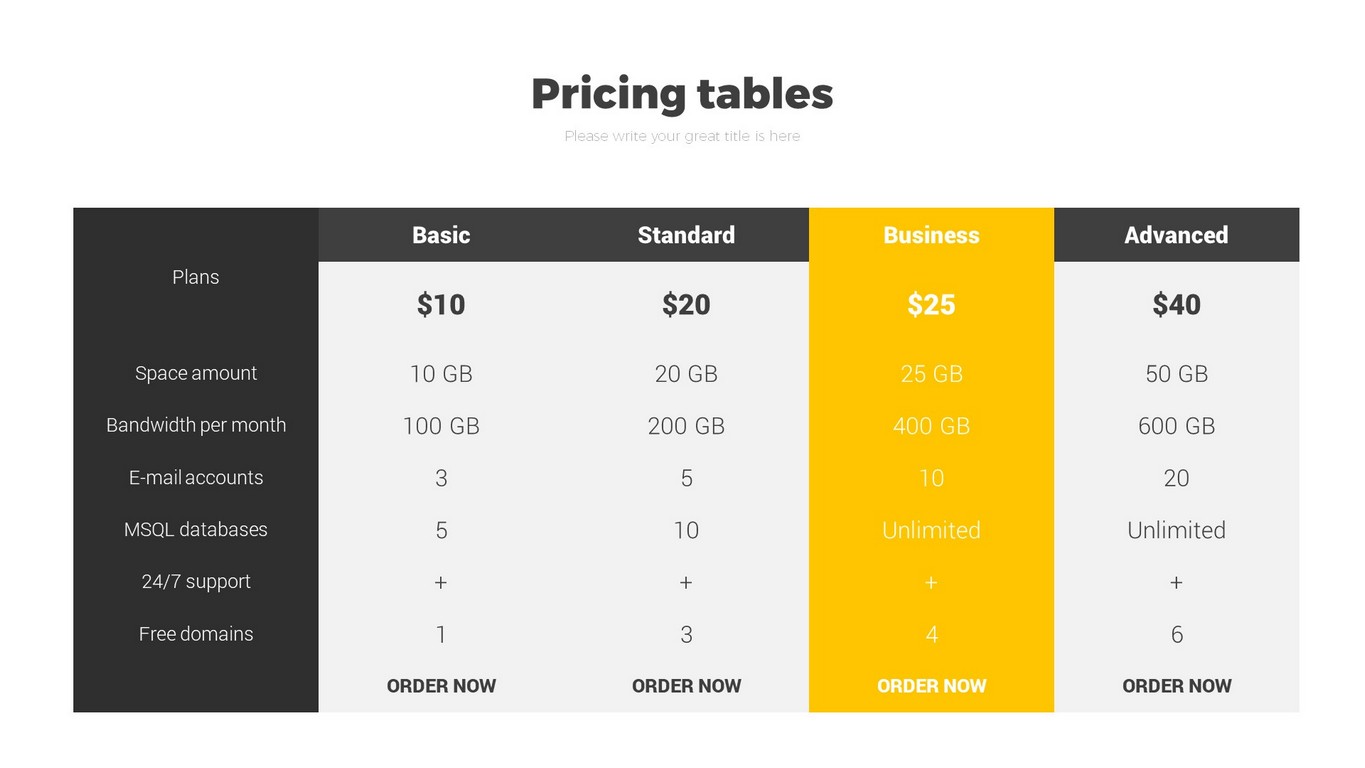Click the $25 Business price

point(931,304)
